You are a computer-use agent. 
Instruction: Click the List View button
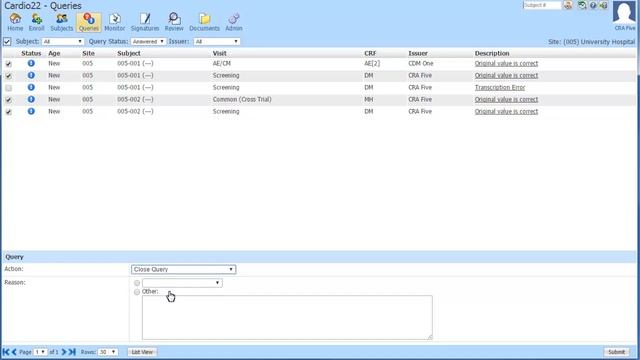pos(142,352)
